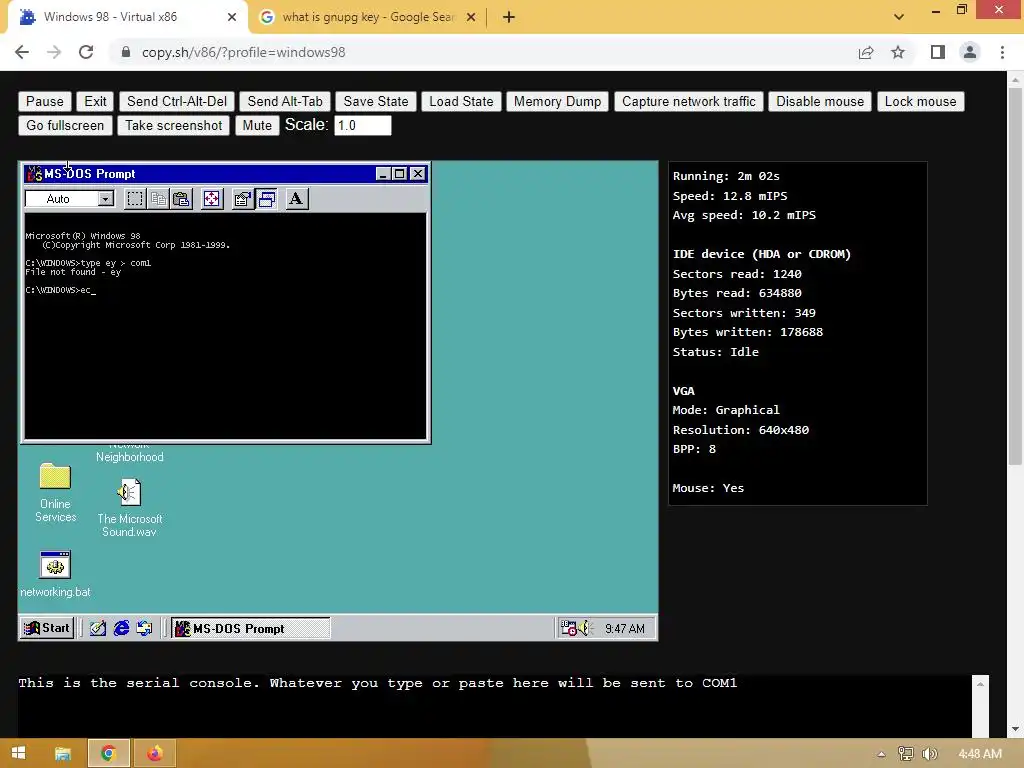The image size is (1024, 768).
Task: Click the Show Desktop quick launch icon
Action: pos(98,628)
